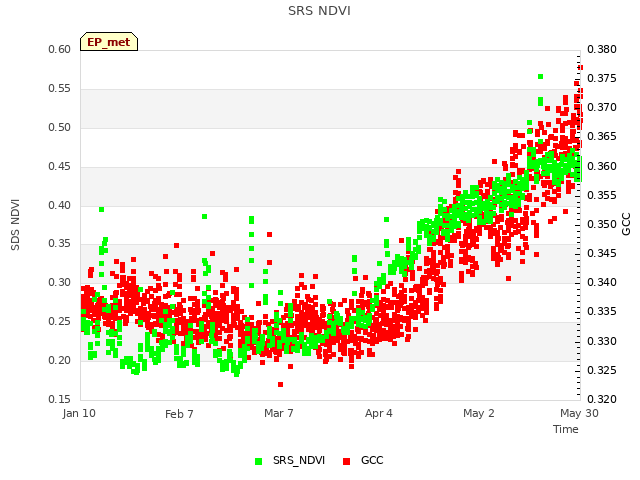Click the 0.30 left axis value
Screen dimensions: 640x480
coord(60,282)
